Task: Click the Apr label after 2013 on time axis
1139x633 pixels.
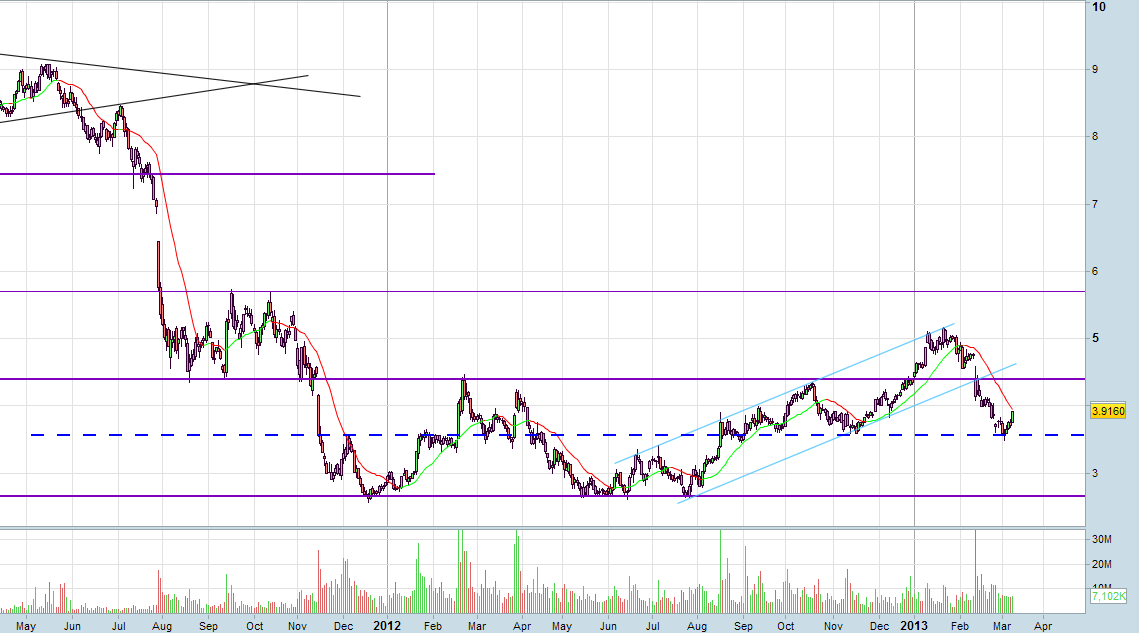Action: (x=1042, y=626)
